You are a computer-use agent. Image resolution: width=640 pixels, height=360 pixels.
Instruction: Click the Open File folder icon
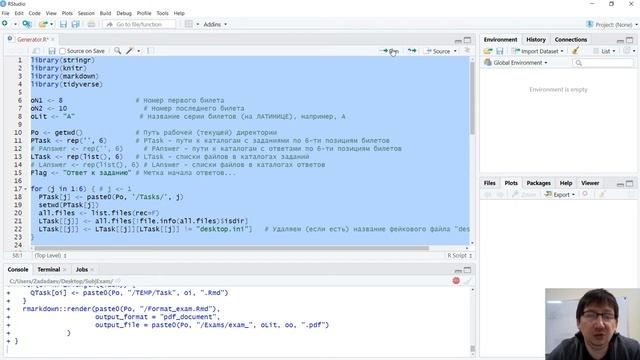[x=43, y=24]
